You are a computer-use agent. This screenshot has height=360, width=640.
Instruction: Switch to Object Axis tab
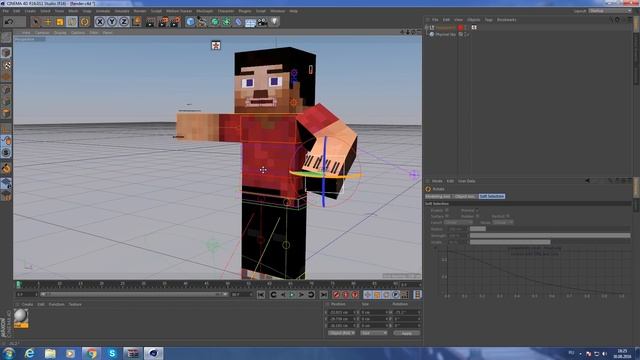[x=465, y=196]
